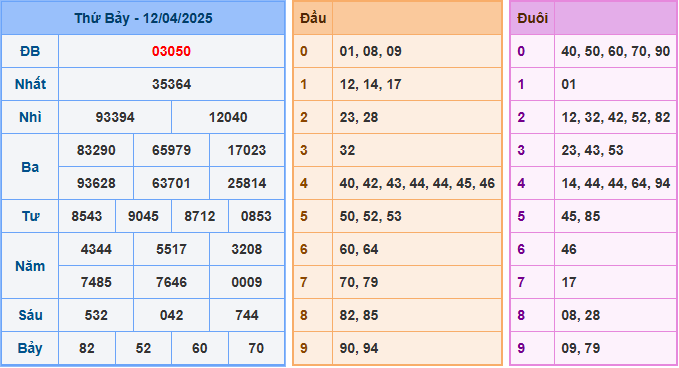This screenshot has height=368, width=679.
Task: Select sixth prize number 532
Action: pyautogui.click(x=96, y=315)
